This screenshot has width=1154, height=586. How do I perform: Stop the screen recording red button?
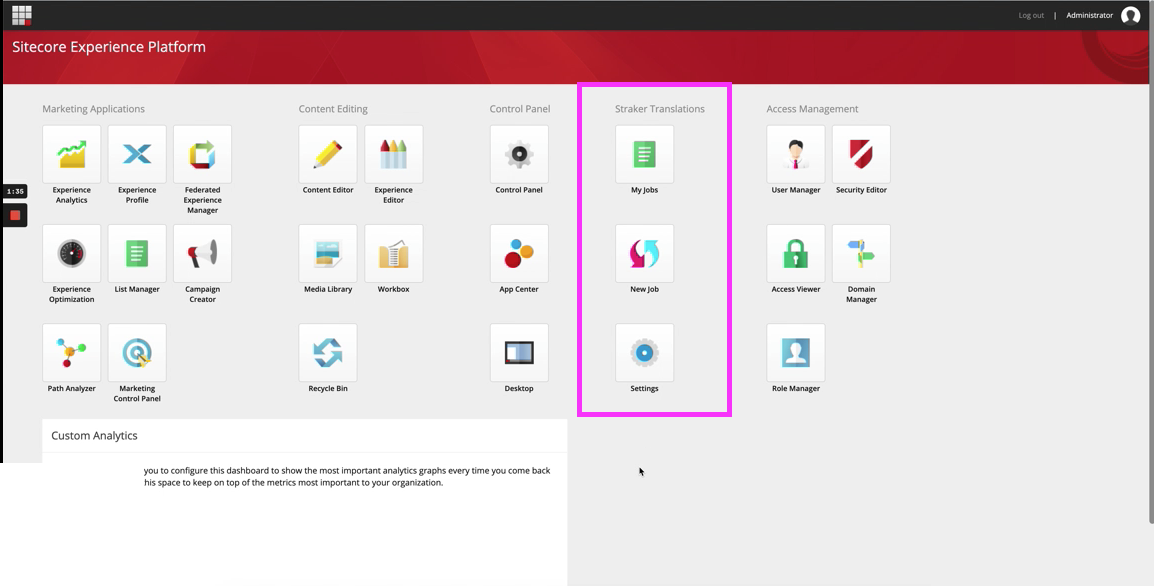15,216
